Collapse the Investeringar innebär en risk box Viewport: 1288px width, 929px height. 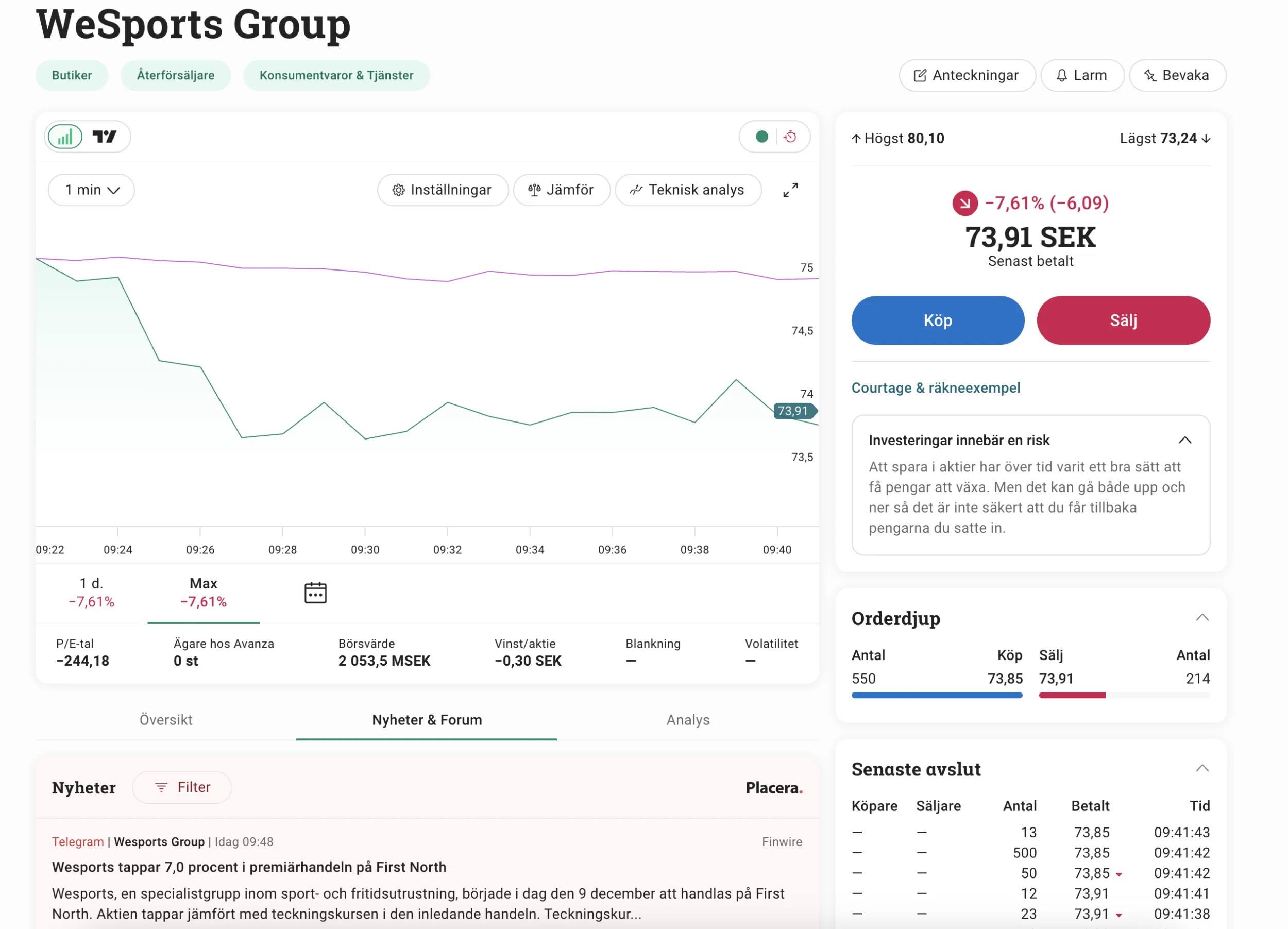(1185, 441)
